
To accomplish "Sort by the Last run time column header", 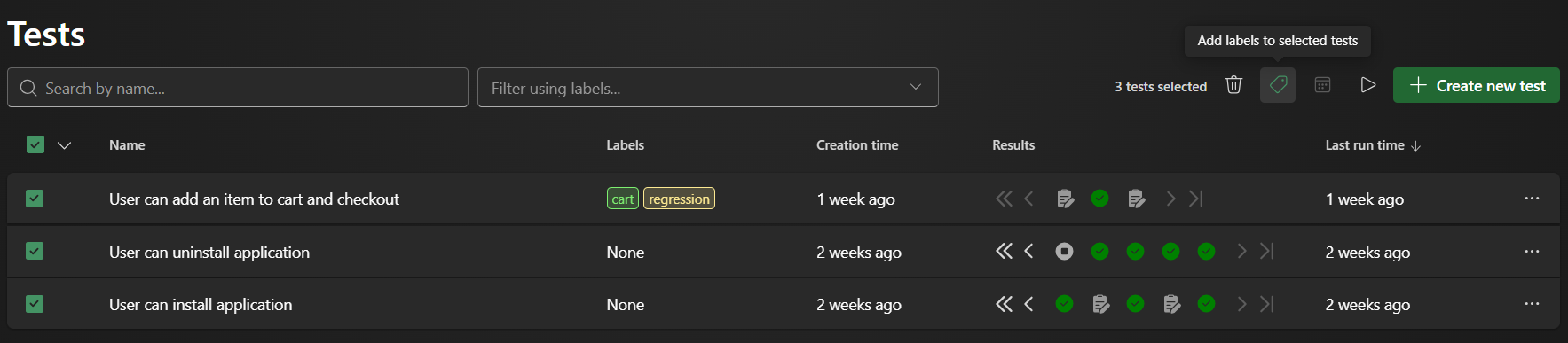I will pyautogui.click(x=1365, y=145).
